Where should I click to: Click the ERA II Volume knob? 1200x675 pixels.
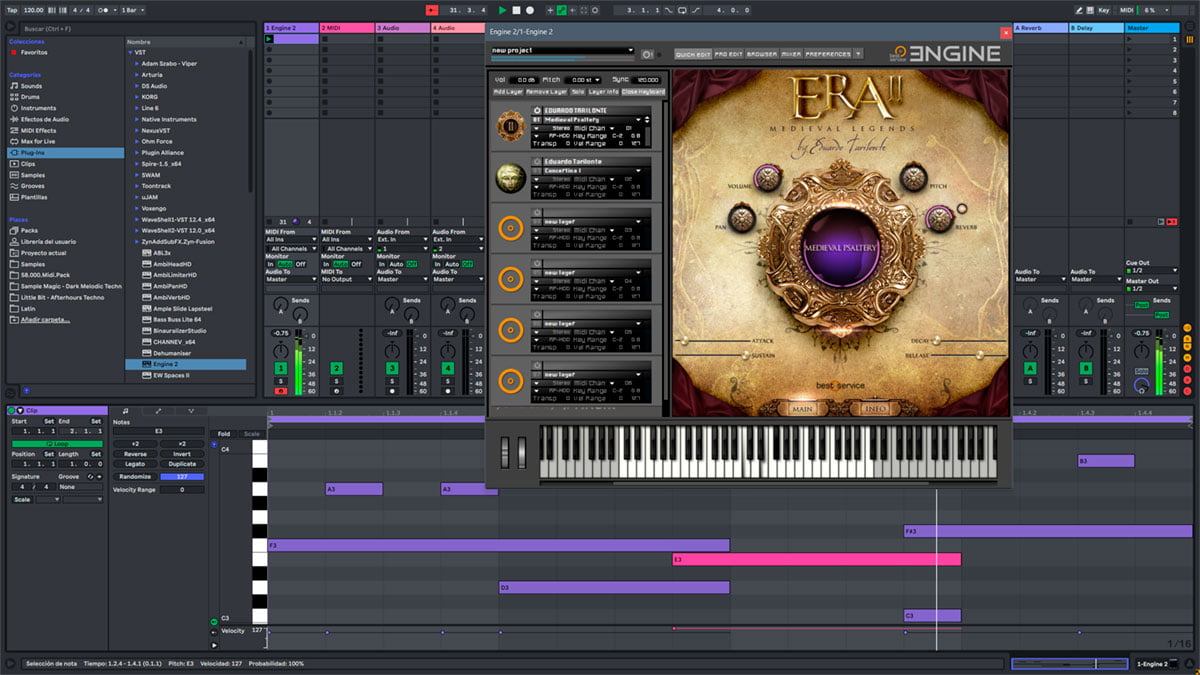pos(767,178)
